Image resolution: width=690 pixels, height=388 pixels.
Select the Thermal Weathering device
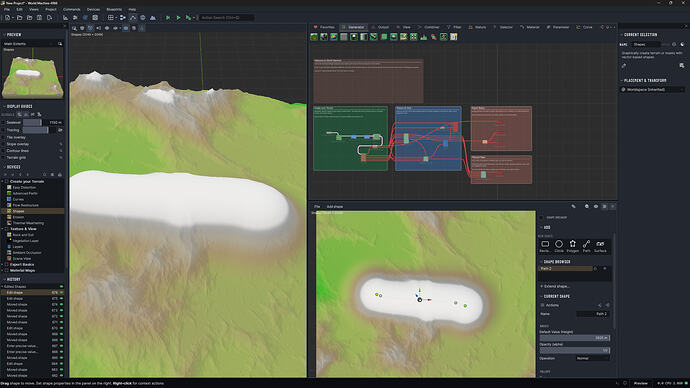pyautogui.click(x=28, y=223)
